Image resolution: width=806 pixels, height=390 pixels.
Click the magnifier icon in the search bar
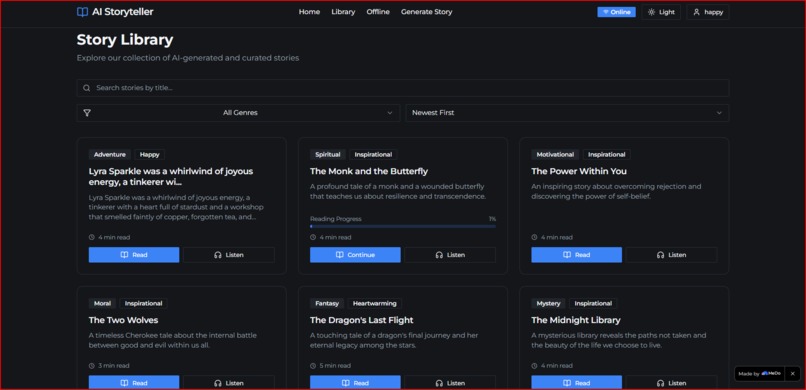click(87, 88)
